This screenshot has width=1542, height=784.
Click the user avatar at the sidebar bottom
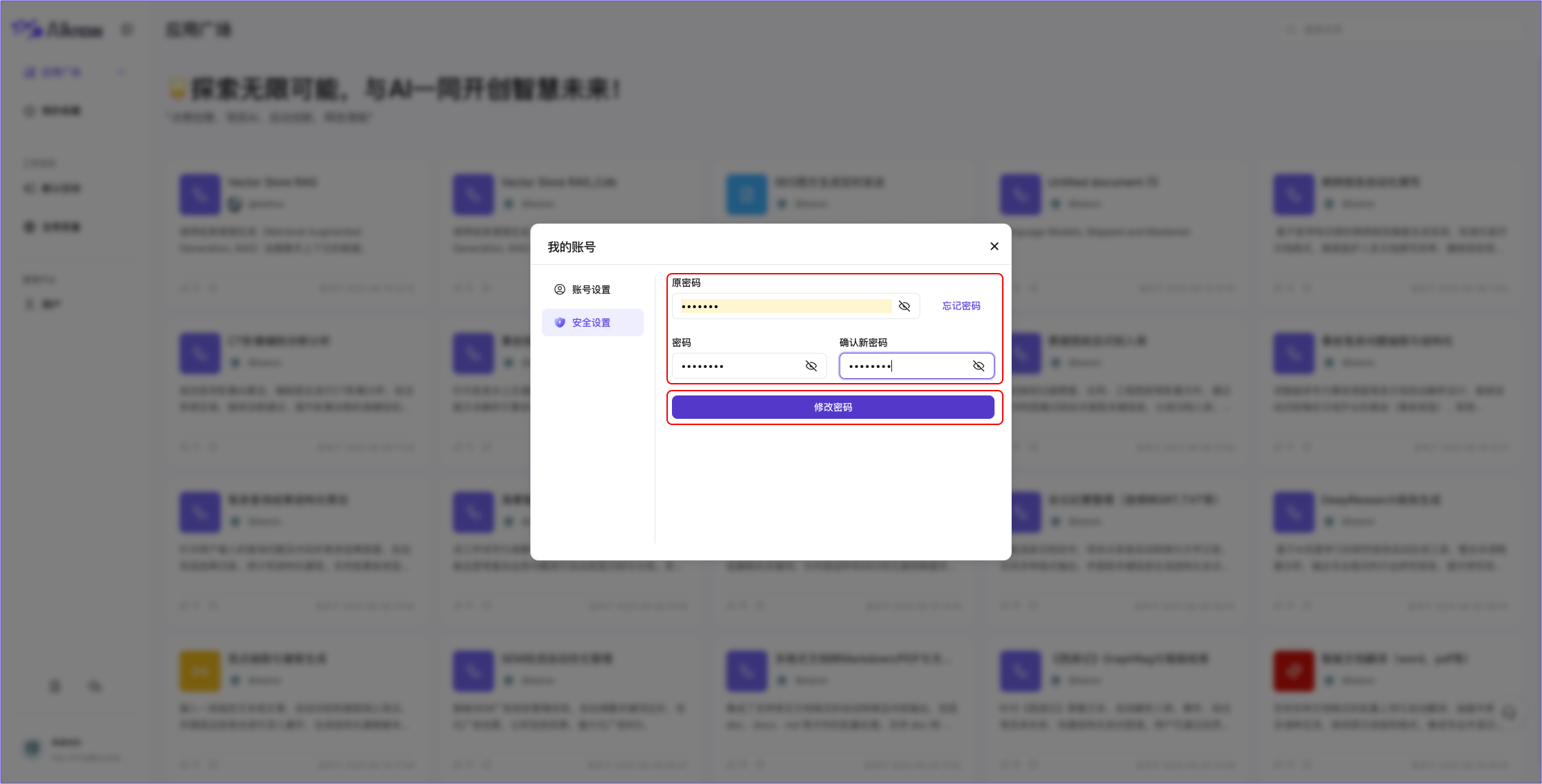[x=31, y=748]
